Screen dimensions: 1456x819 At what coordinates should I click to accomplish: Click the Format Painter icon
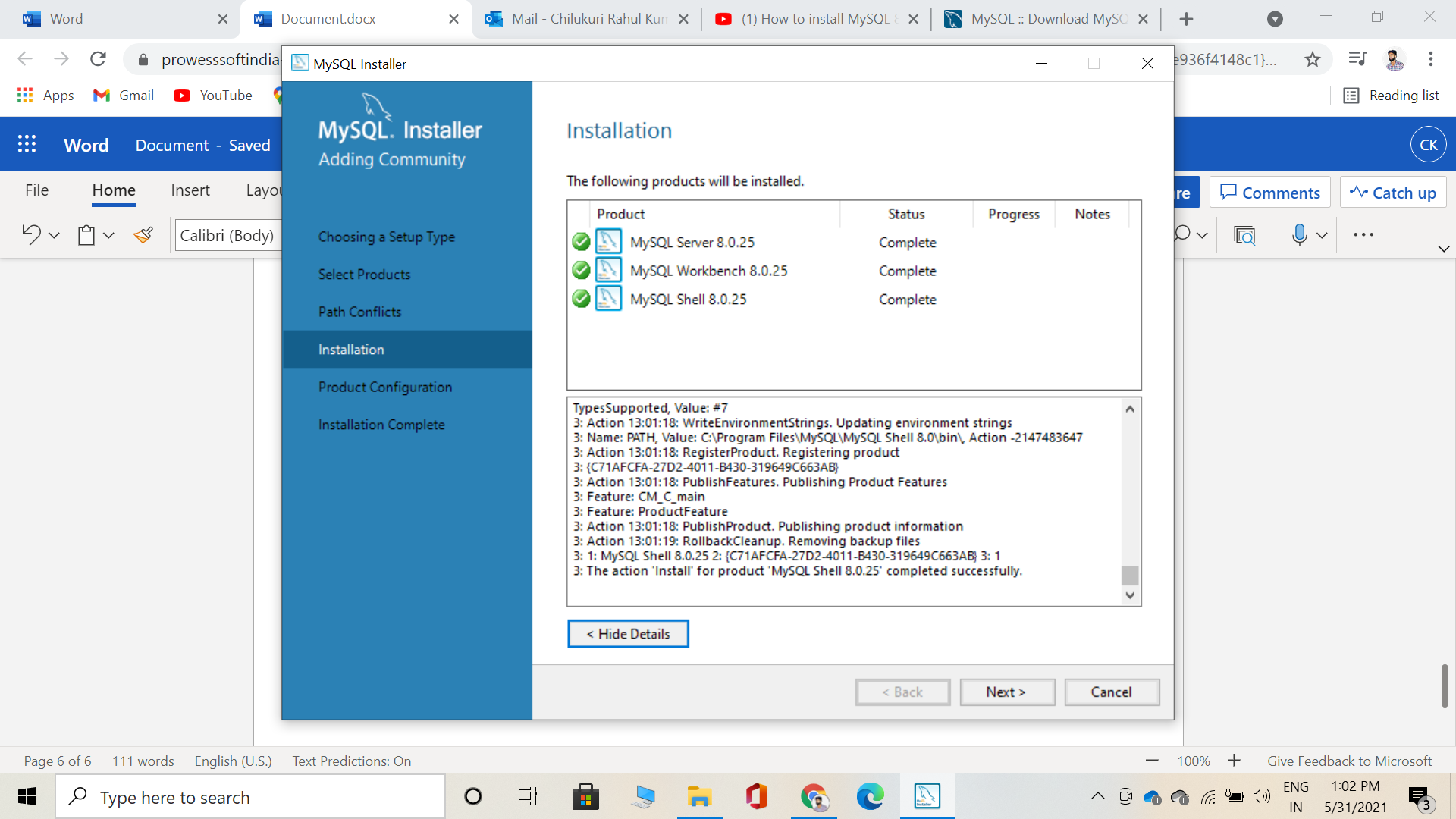click(143, 235)
